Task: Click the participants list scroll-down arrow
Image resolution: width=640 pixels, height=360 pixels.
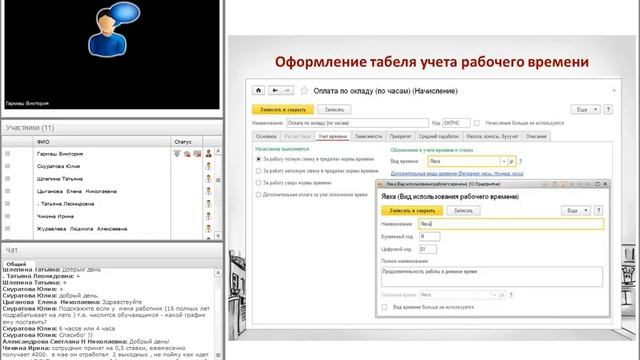Action: coord(218,236)
